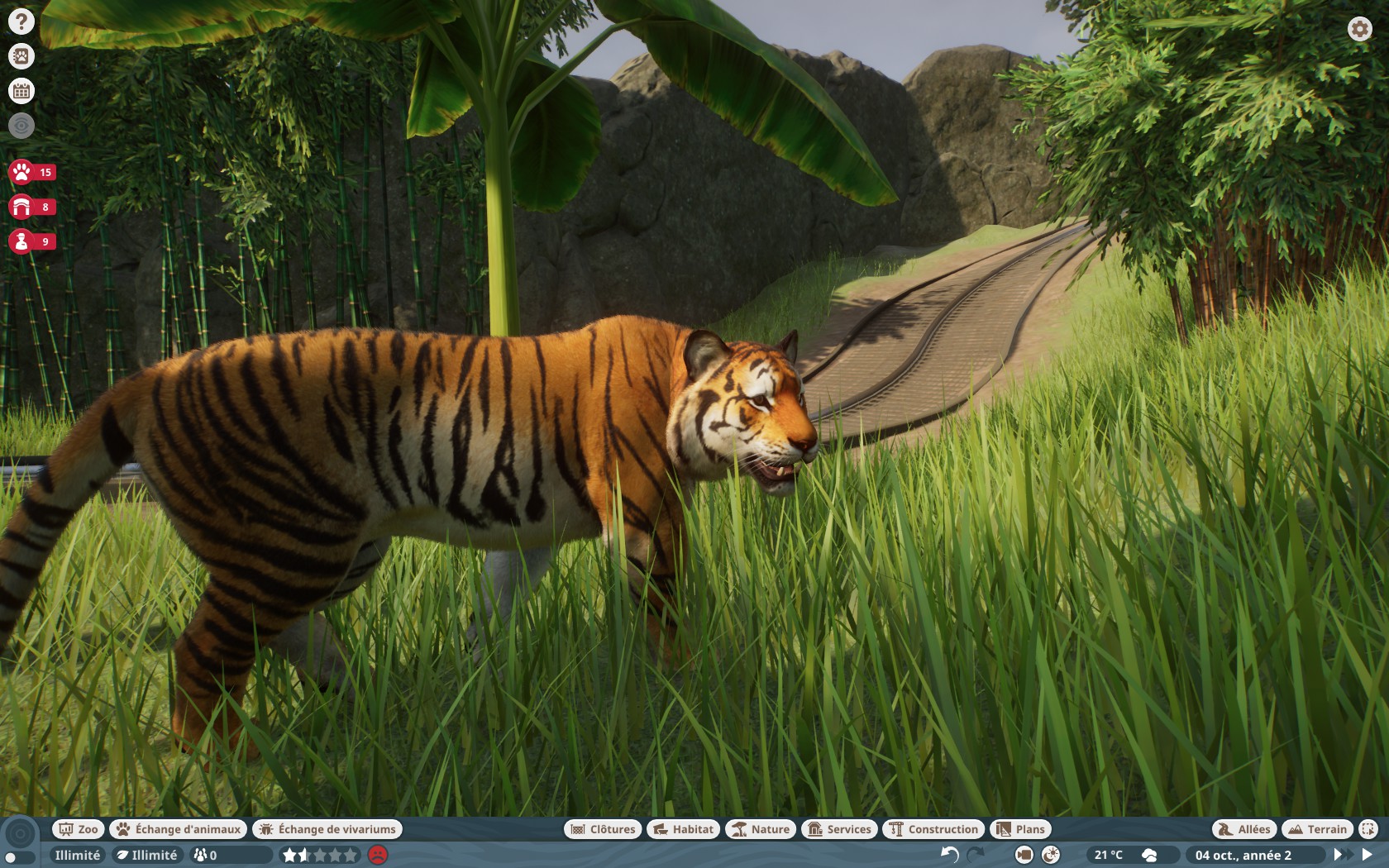This screenshot has height=868, width=1389.
Task: Click the Illimité conservation credits indicator with leaf
Action: (147, 855)
